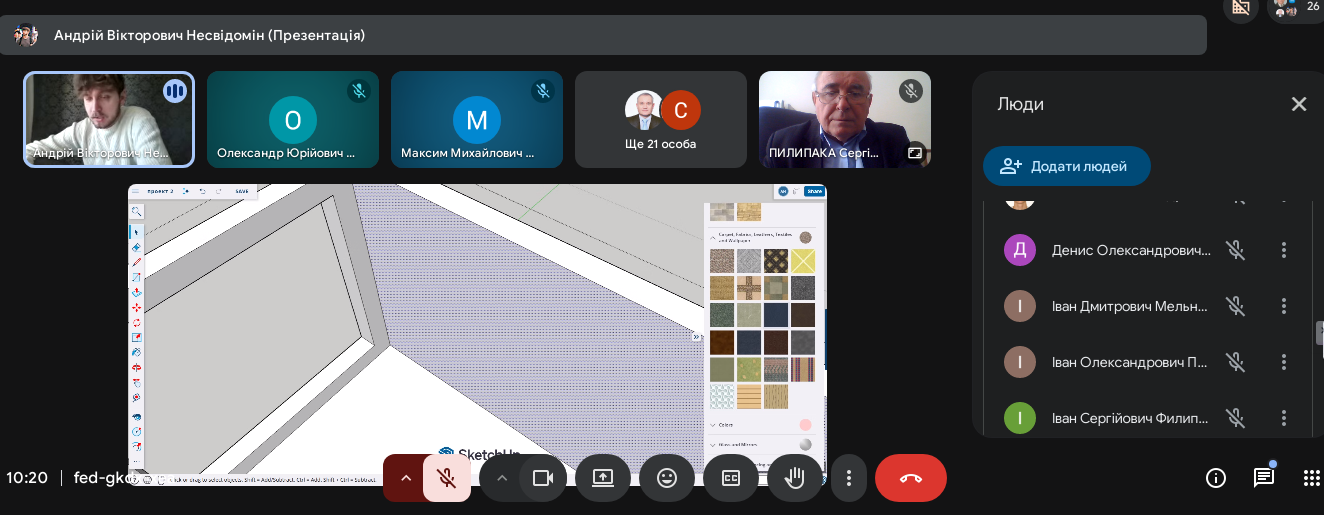The image size is (1324, 515).
Task: Select the Move tool in SketchUp
Action: (x=136, y=307)
